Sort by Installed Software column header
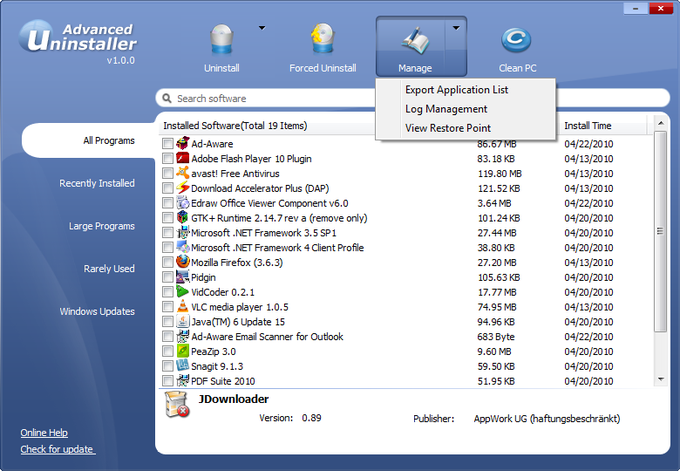The height and width of the screenshot is (471, 680). pyautogui.click(x=235, y=126)
